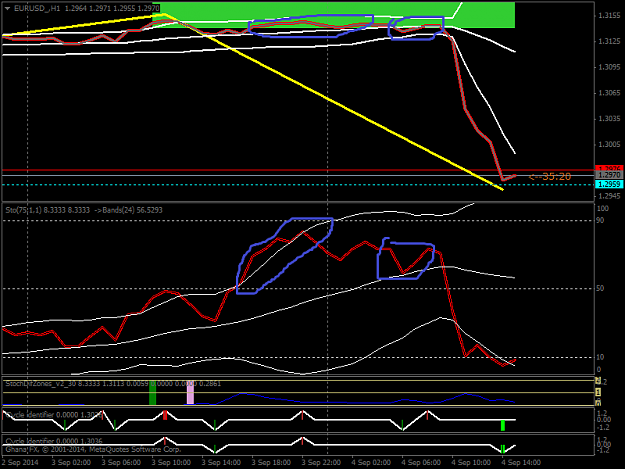Click the orange <--35:20 candle timer text
The height and width of the screenshot is (469, 625).
click(x=550, y=177)
